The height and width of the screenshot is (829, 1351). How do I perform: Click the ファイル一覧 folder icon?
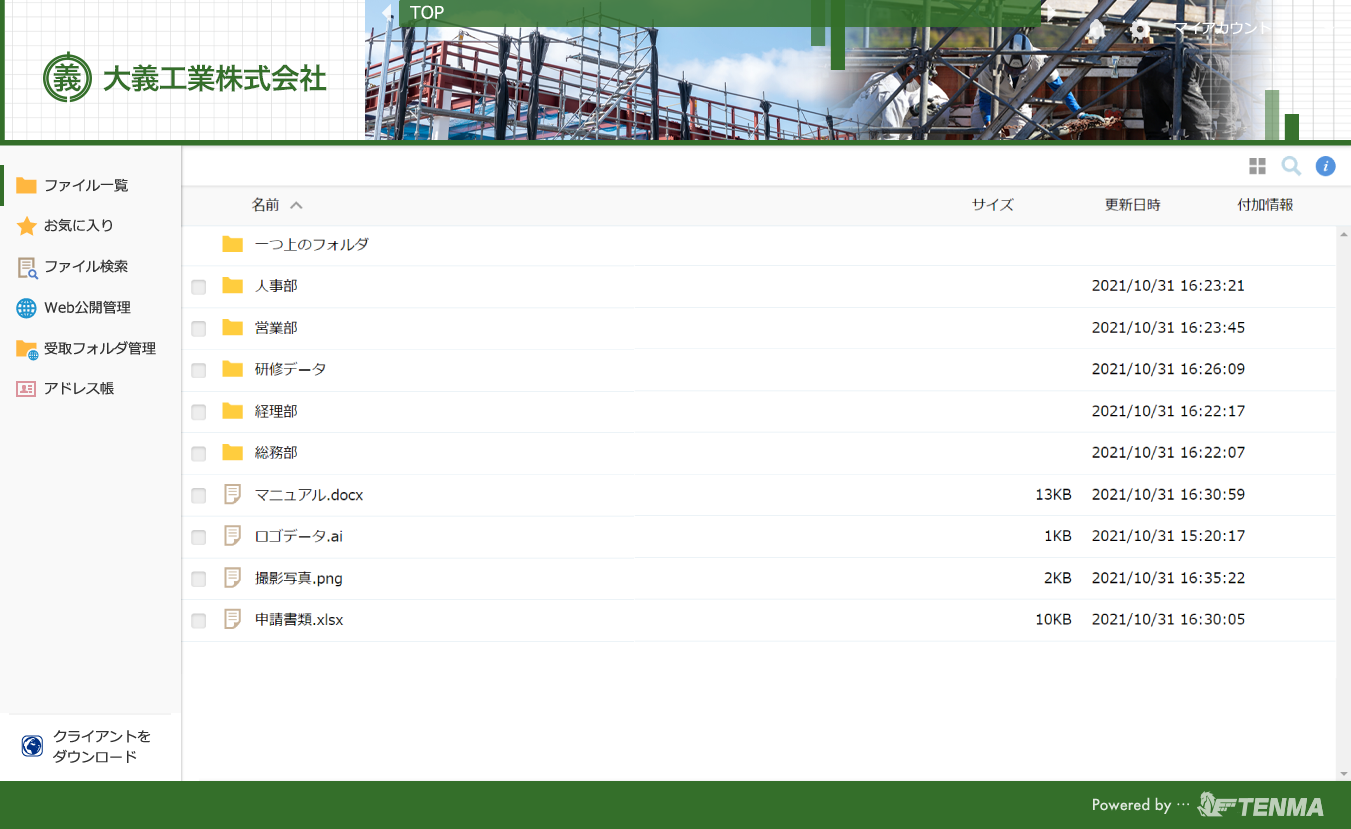[26, 186]
